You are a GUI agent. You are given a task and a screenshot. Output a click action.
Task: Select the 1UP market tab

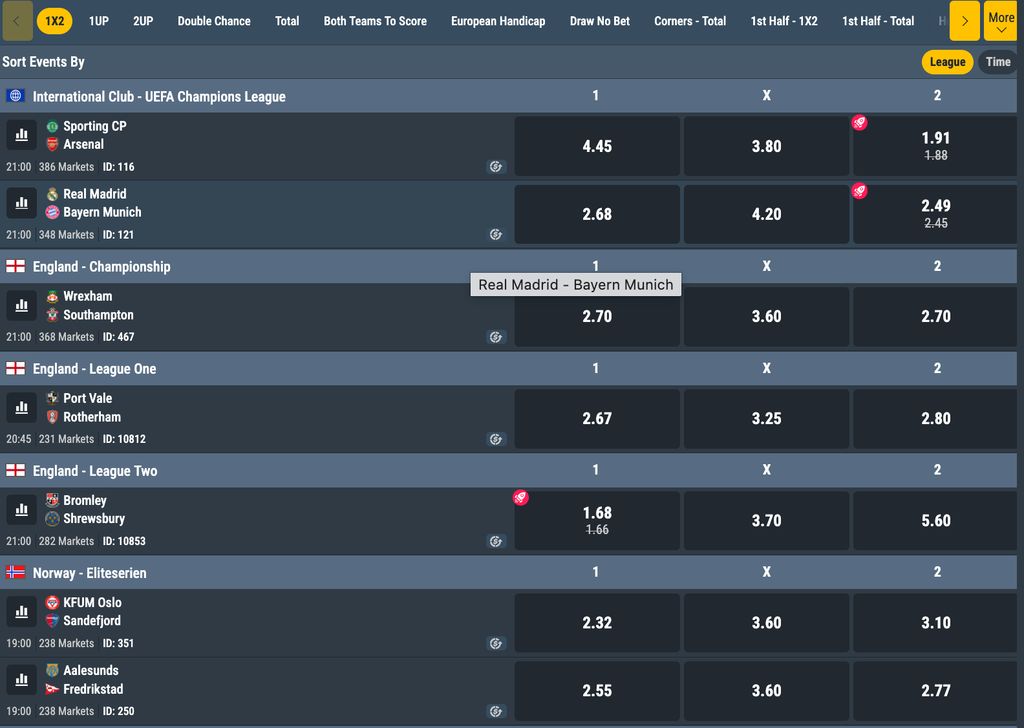tap(99, 21)
